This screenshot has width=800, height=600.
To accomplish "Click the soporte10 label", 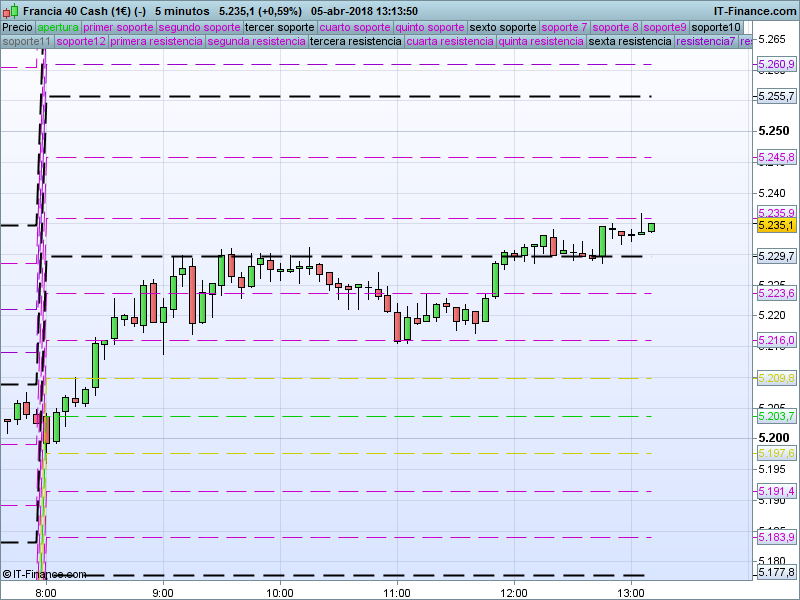I will tap(715, 28).
